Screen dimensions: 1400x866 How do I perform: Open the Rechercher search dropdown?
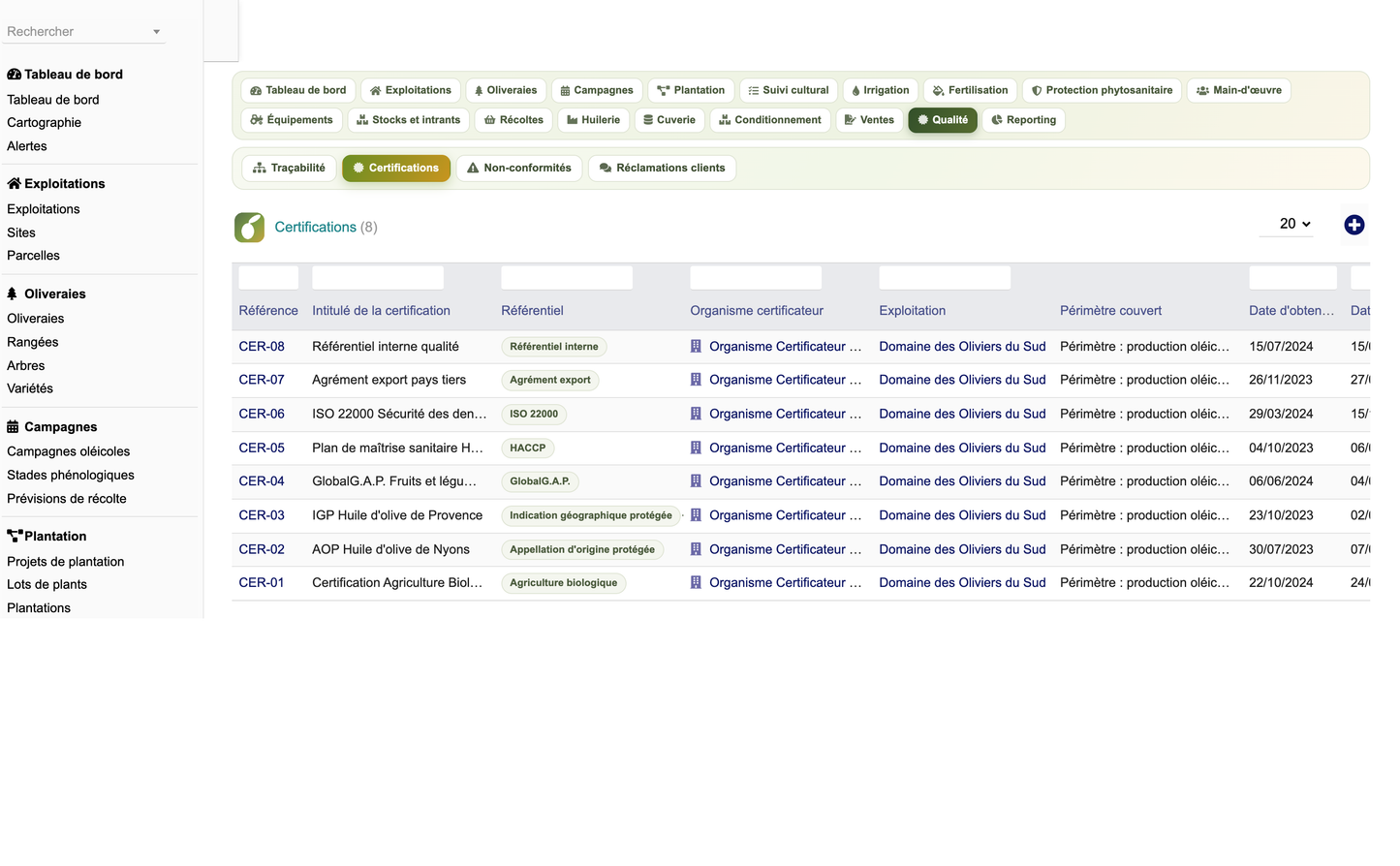click(x=83, y=31)
